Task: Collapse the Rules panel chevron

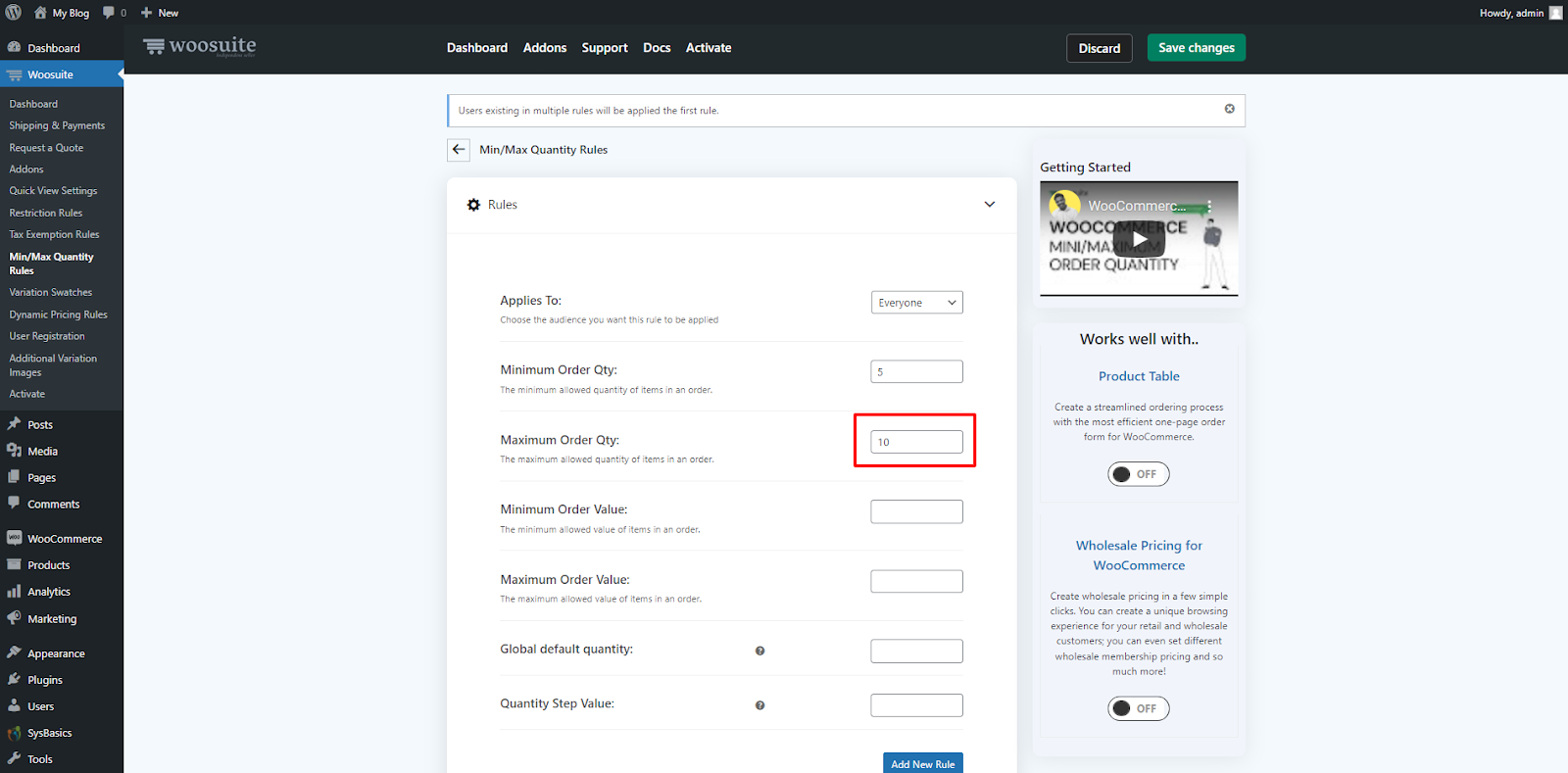Action: [x=989, y=205]
